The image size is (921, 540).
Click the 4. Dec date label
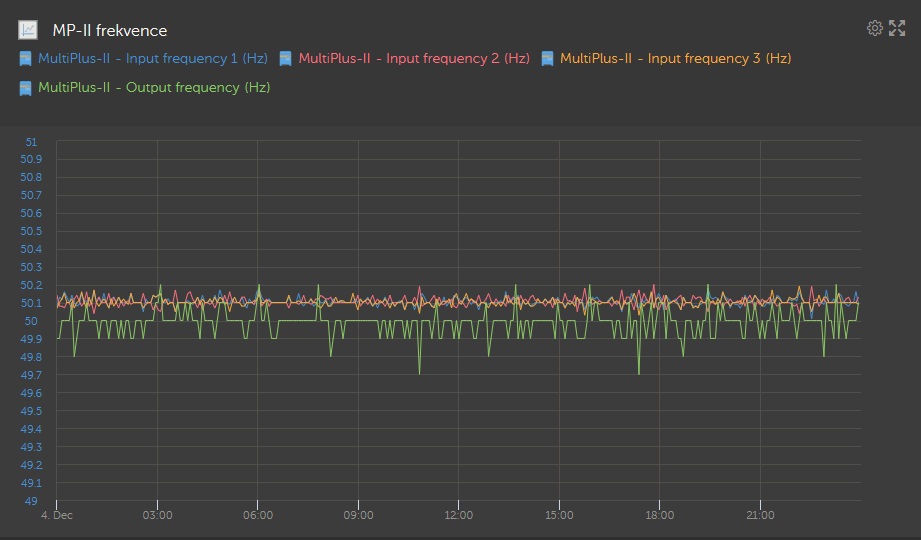point(56,515)
